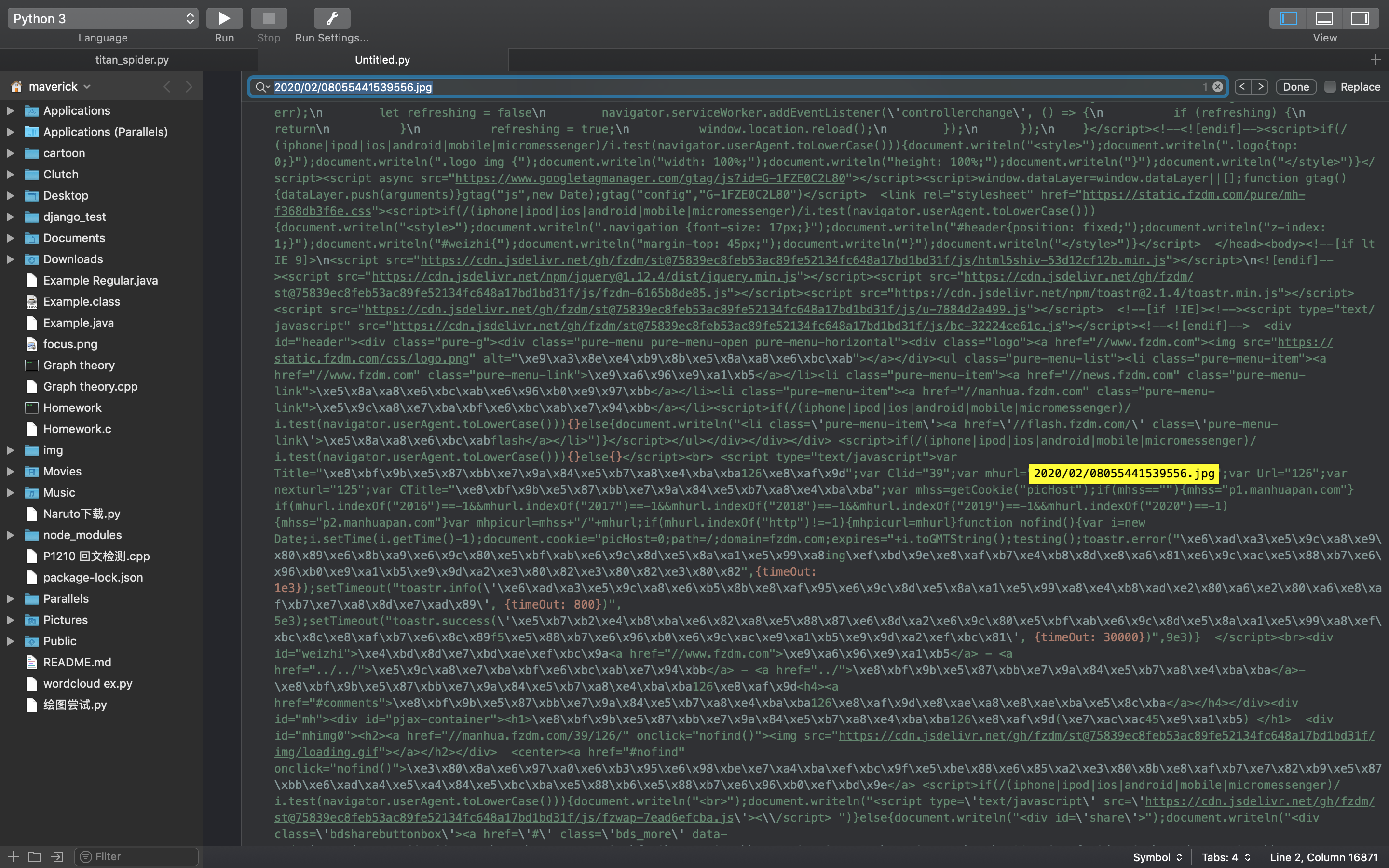Viewport: 1389px width, 868px height.
Task: Add new file with plus icon
Action: click(13, 856)
